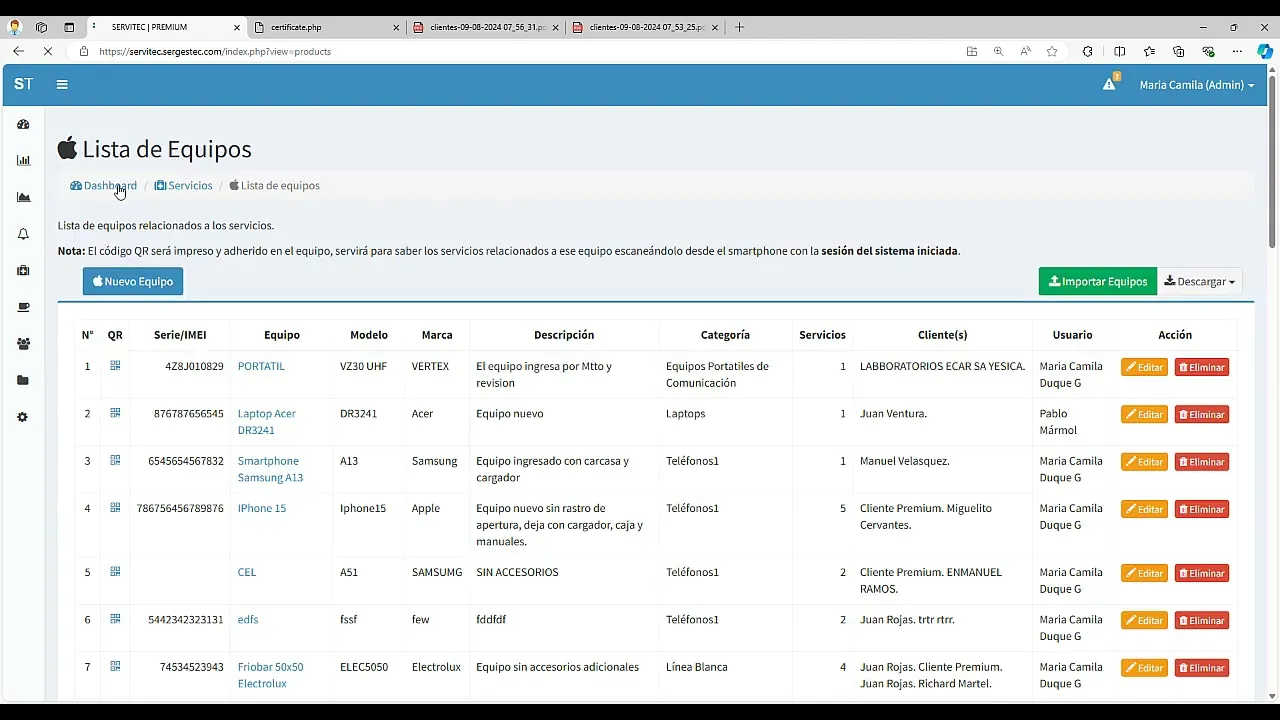Edit the Friobar 50x50 Electrolux row
Screen dimensions: 1280x720
(x=1144, y=668)
